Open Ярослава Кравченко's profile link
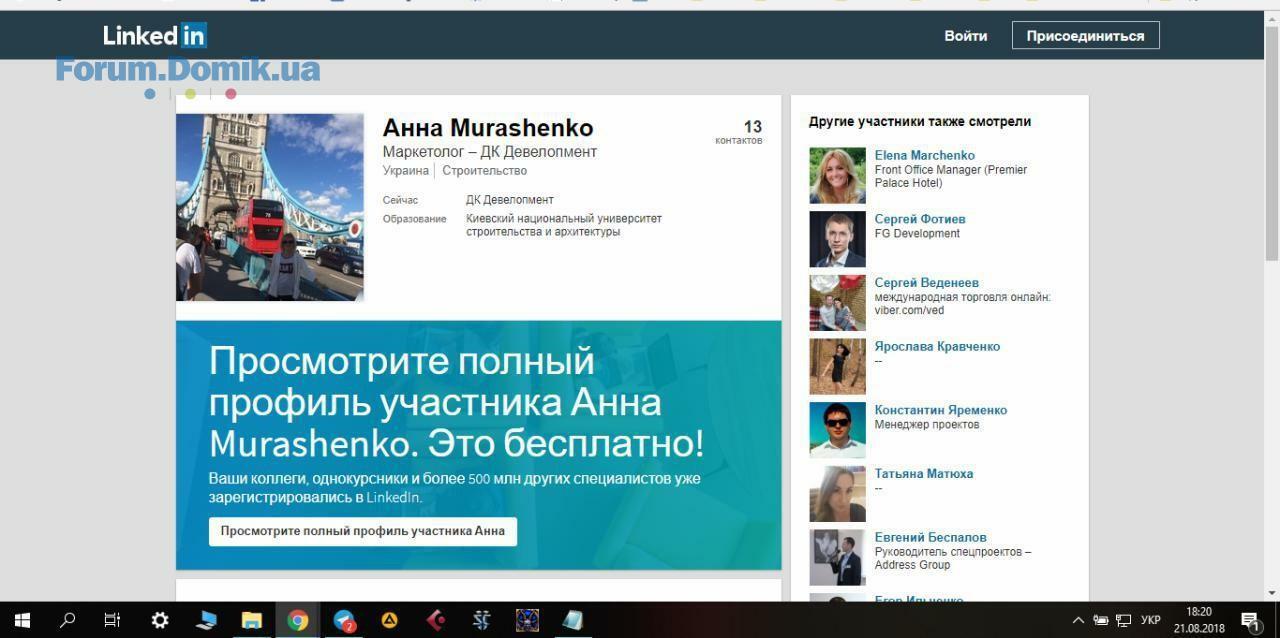 coord(937,347)
